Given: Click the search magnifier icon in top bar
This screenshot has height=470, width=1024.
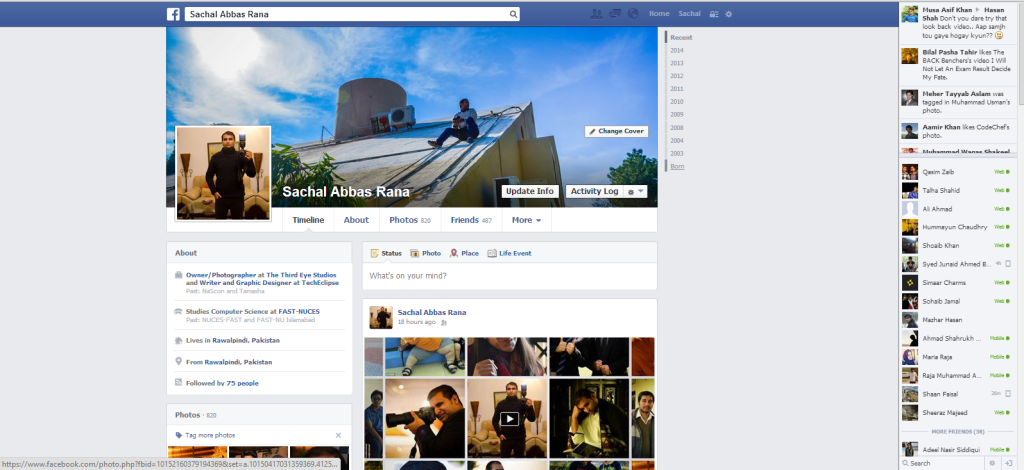Looking at the screenshot, I should pyautogui.click(x=513, y=14).
